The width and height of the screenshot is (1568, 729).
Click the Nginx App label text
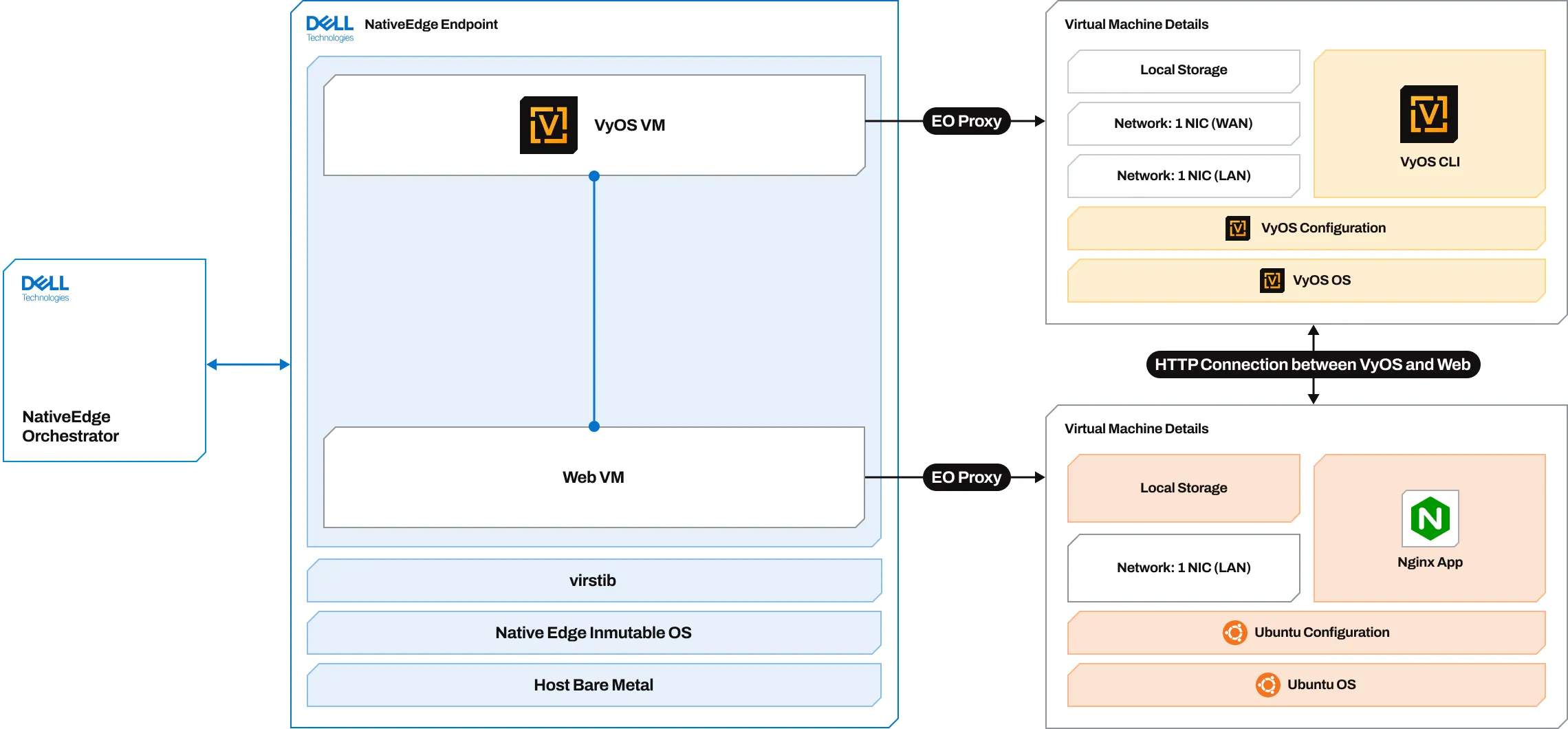(1430, 562)
